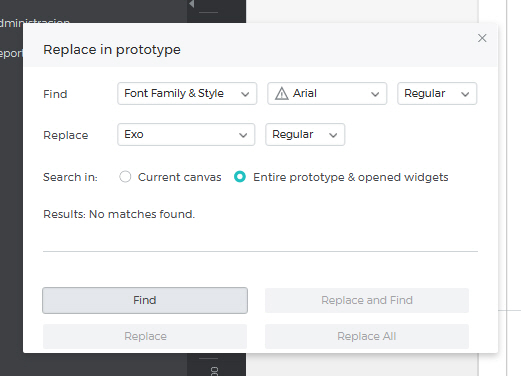Open the Font Family & Style dropdown
The image size is (521, 376).
187,94
